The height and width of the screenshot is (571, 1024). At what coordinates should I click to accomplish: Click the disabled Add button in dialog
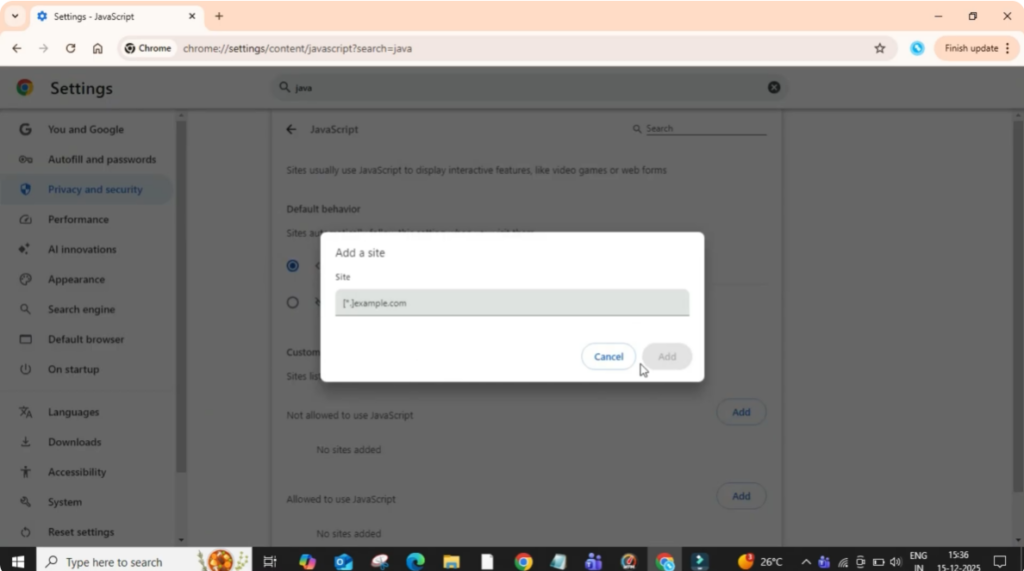click(x=667, y=356)
